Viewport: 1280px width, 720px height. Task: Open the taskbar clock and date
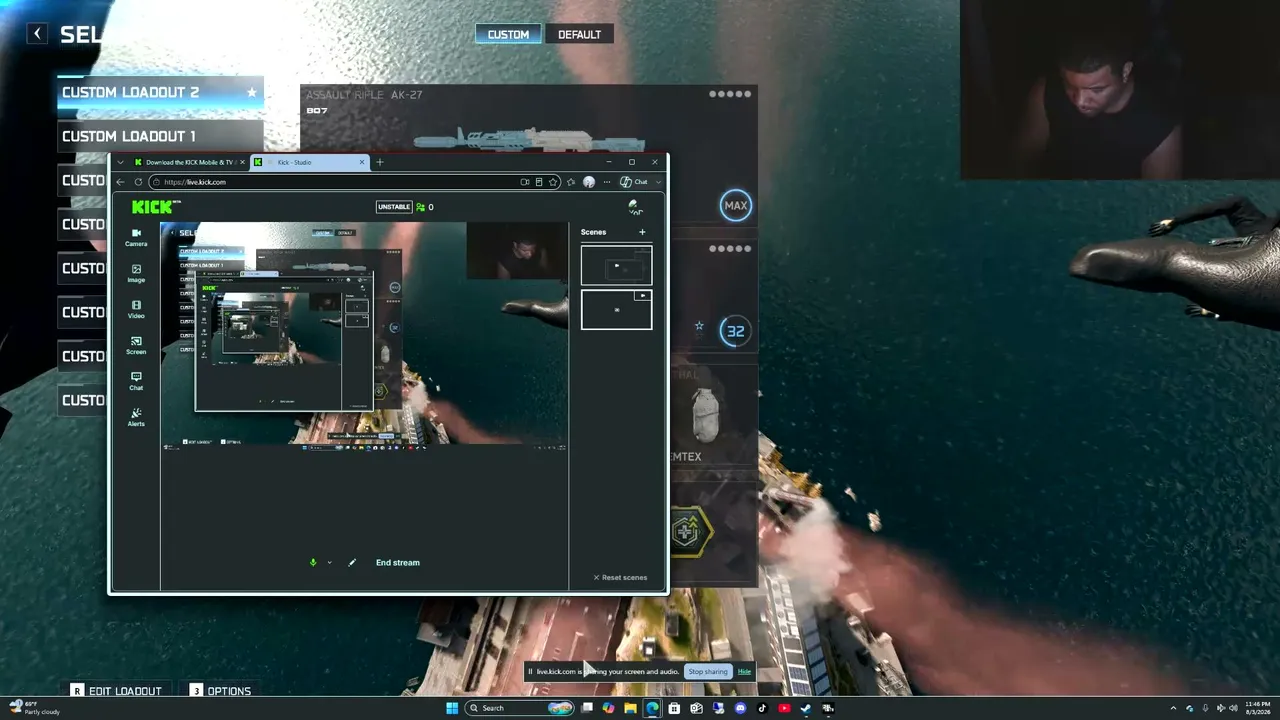coord(1258,708)
